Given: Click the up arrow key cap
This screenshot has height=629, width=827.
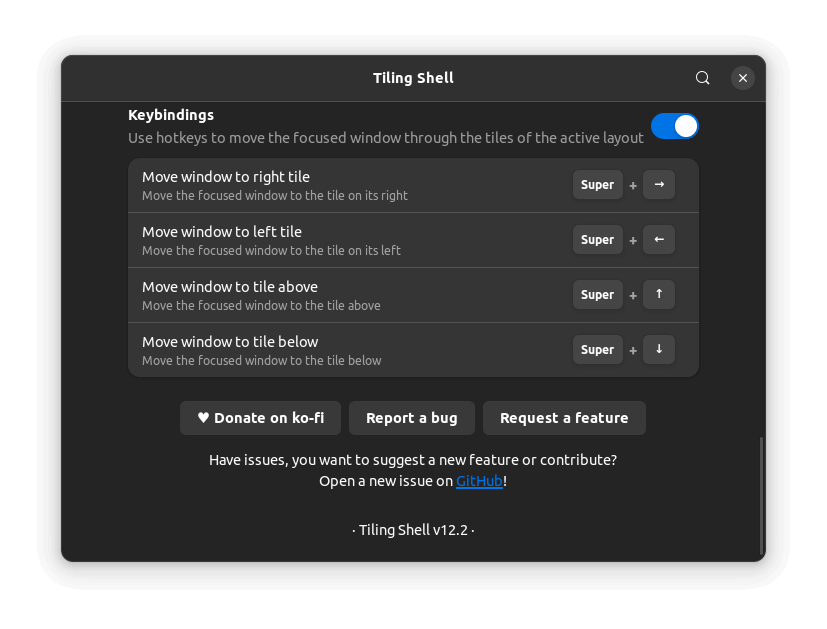Looking at the screenshot, I should pos(659,295).
